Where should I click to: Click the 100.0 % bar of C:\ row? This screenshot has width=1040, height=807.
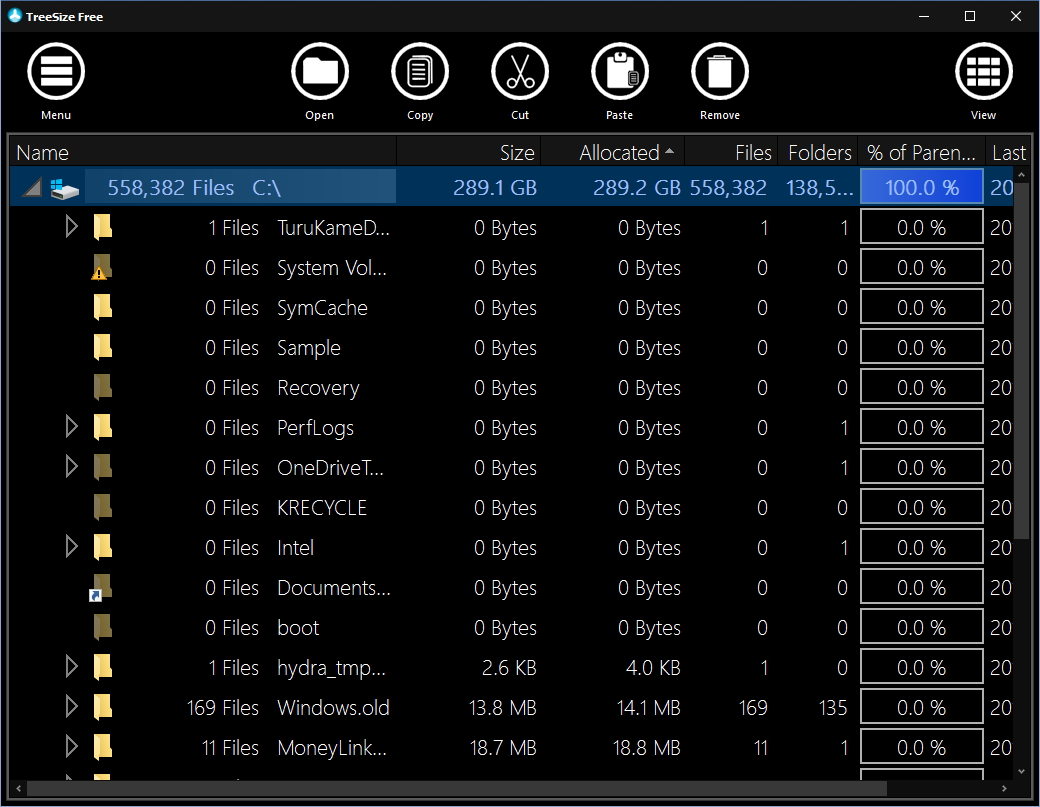click(x=921, y=187)
